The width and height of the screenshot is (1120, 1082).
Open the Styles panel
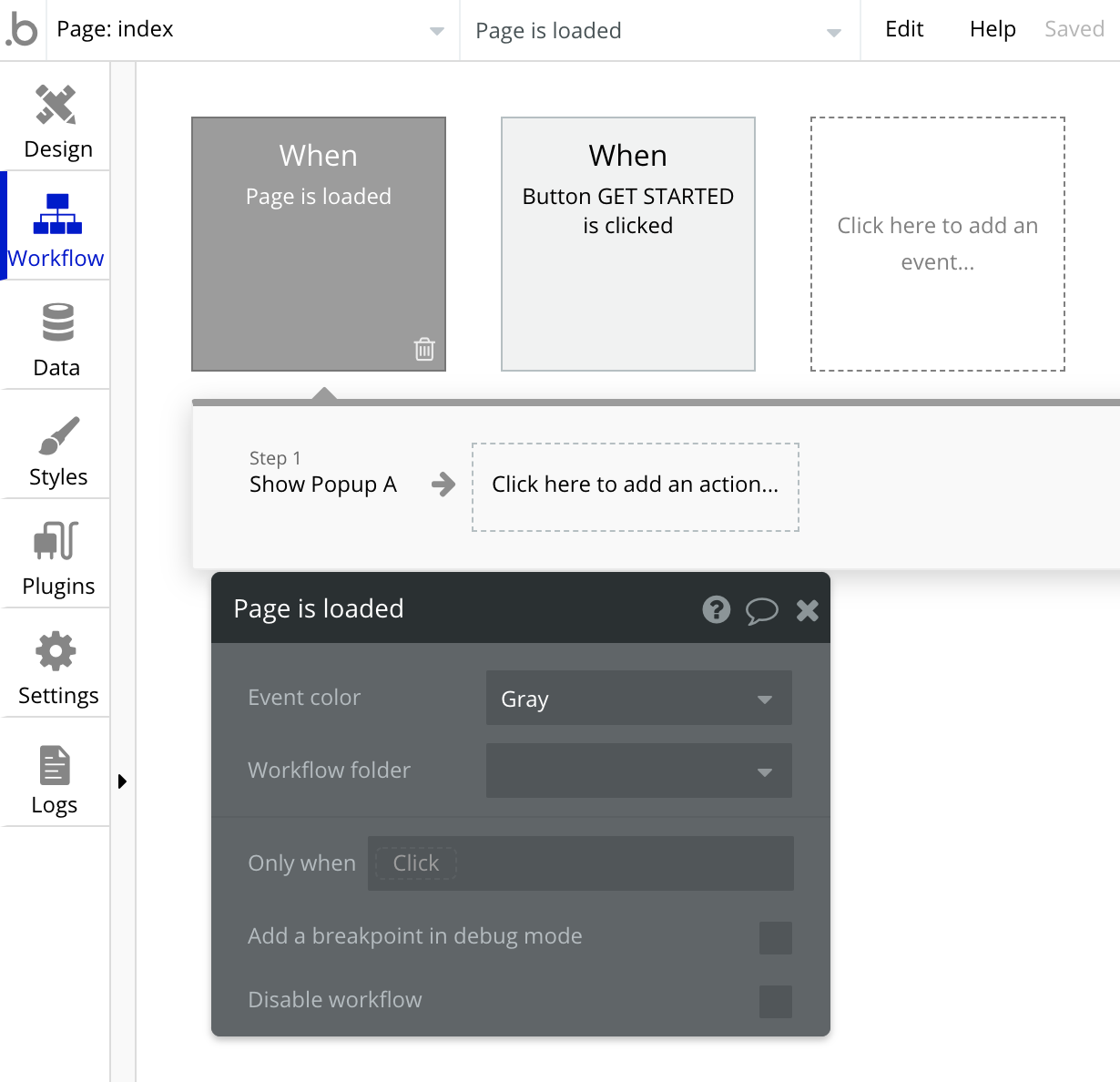pyautogui.click(x=56, y=444)
